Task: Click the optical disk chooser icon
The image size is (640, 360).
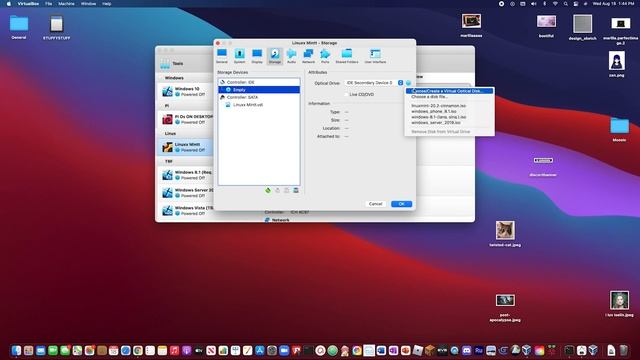Action: (408, 83)
